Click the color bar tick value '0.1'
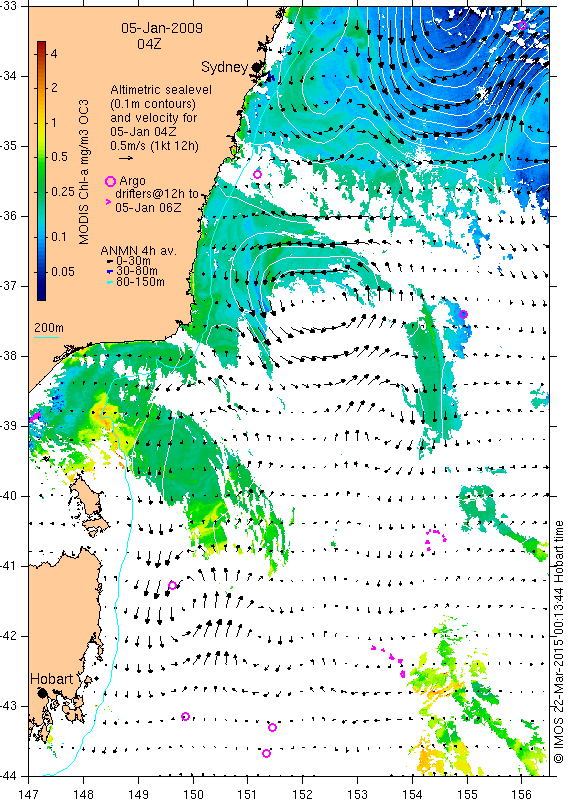 coord(60,237)
